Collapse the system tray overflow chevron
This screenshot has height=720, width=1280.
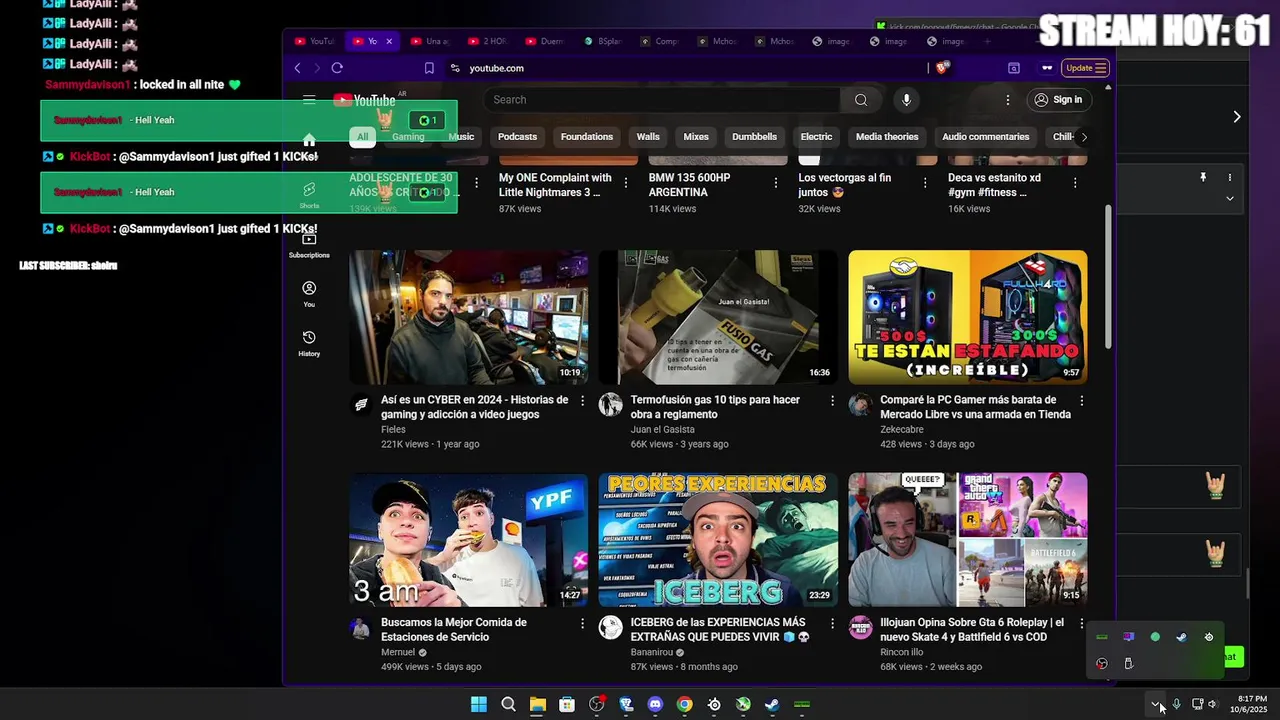pos(1155,704)
